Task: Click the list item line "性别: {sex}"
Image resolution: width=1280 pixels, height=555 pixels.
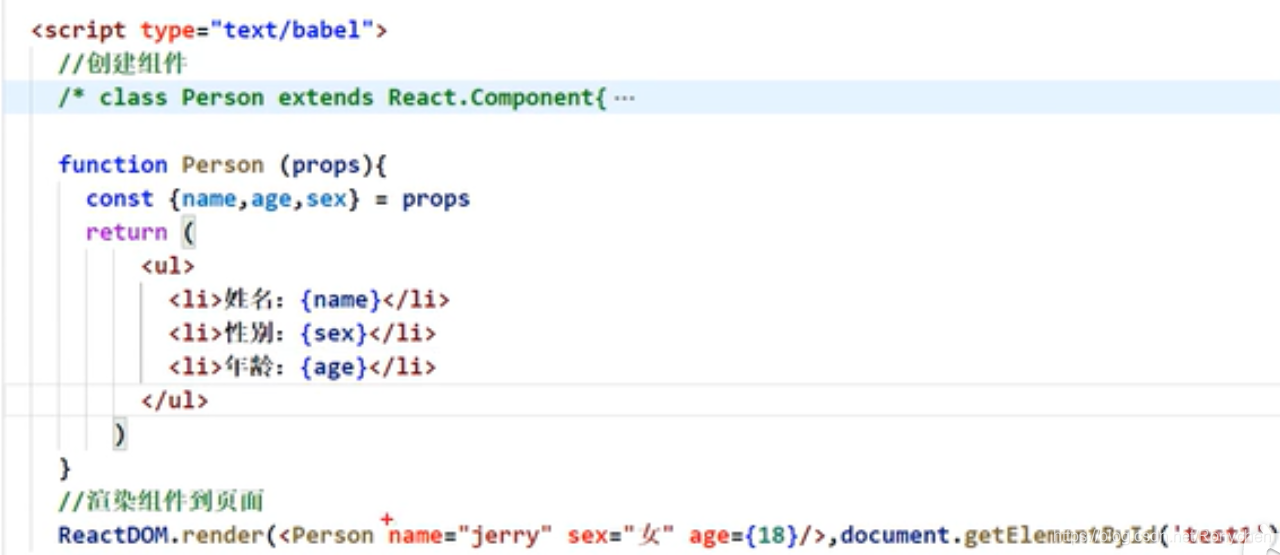Action: pos(303,334)
